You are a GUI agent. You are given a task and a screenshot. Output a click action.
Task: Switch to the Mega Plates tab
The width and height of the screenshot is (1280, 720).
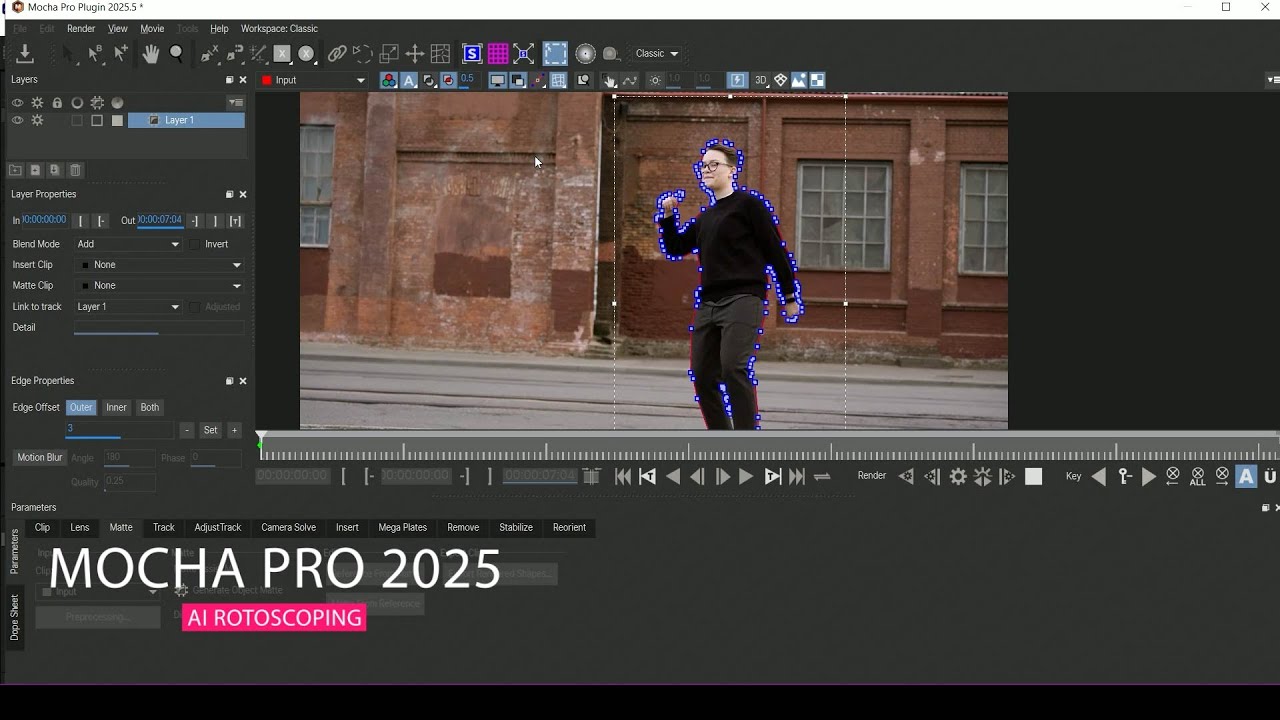402,528
